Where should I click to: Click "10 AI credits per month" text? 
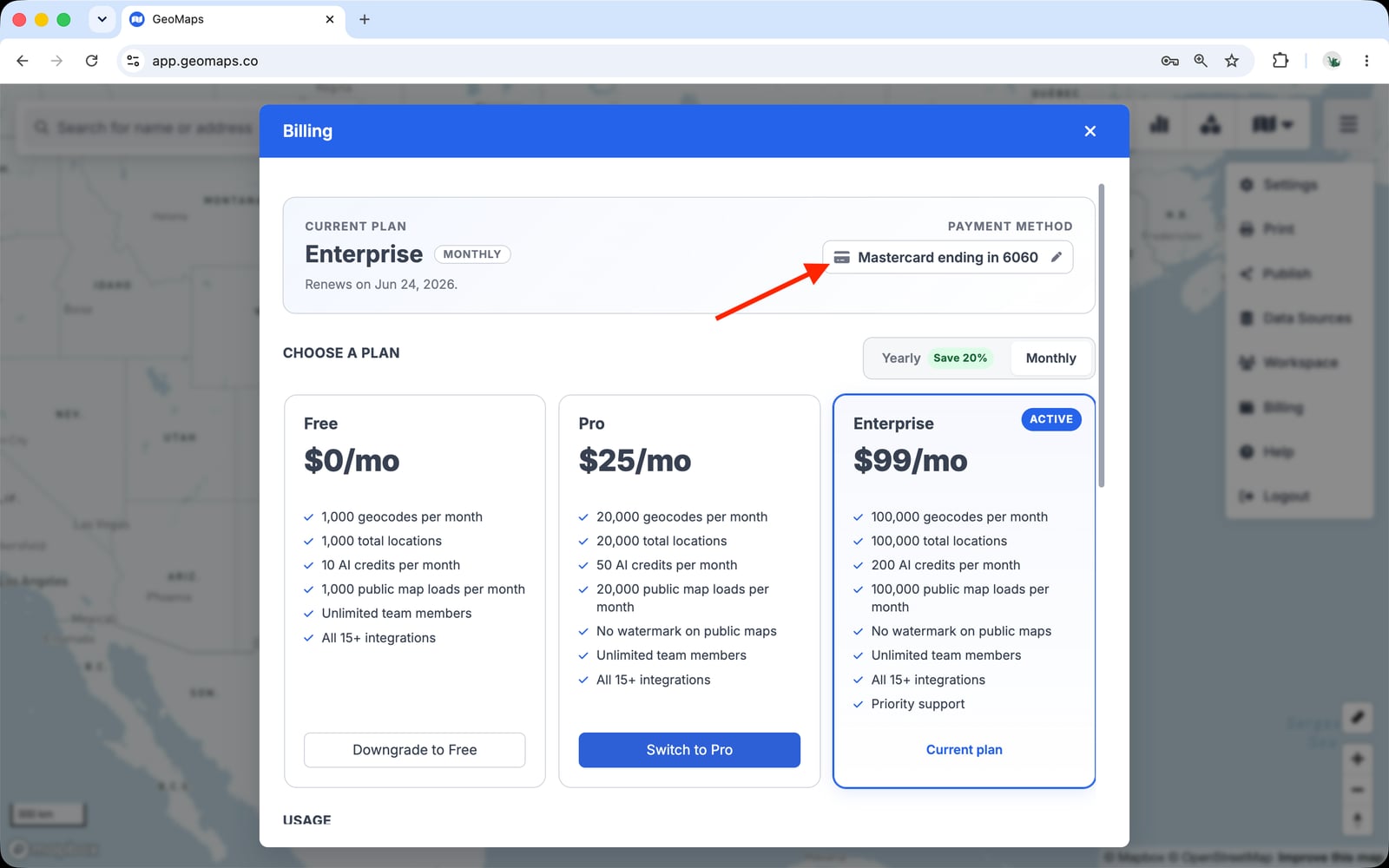pyautogui.click(x=391, y=565)
